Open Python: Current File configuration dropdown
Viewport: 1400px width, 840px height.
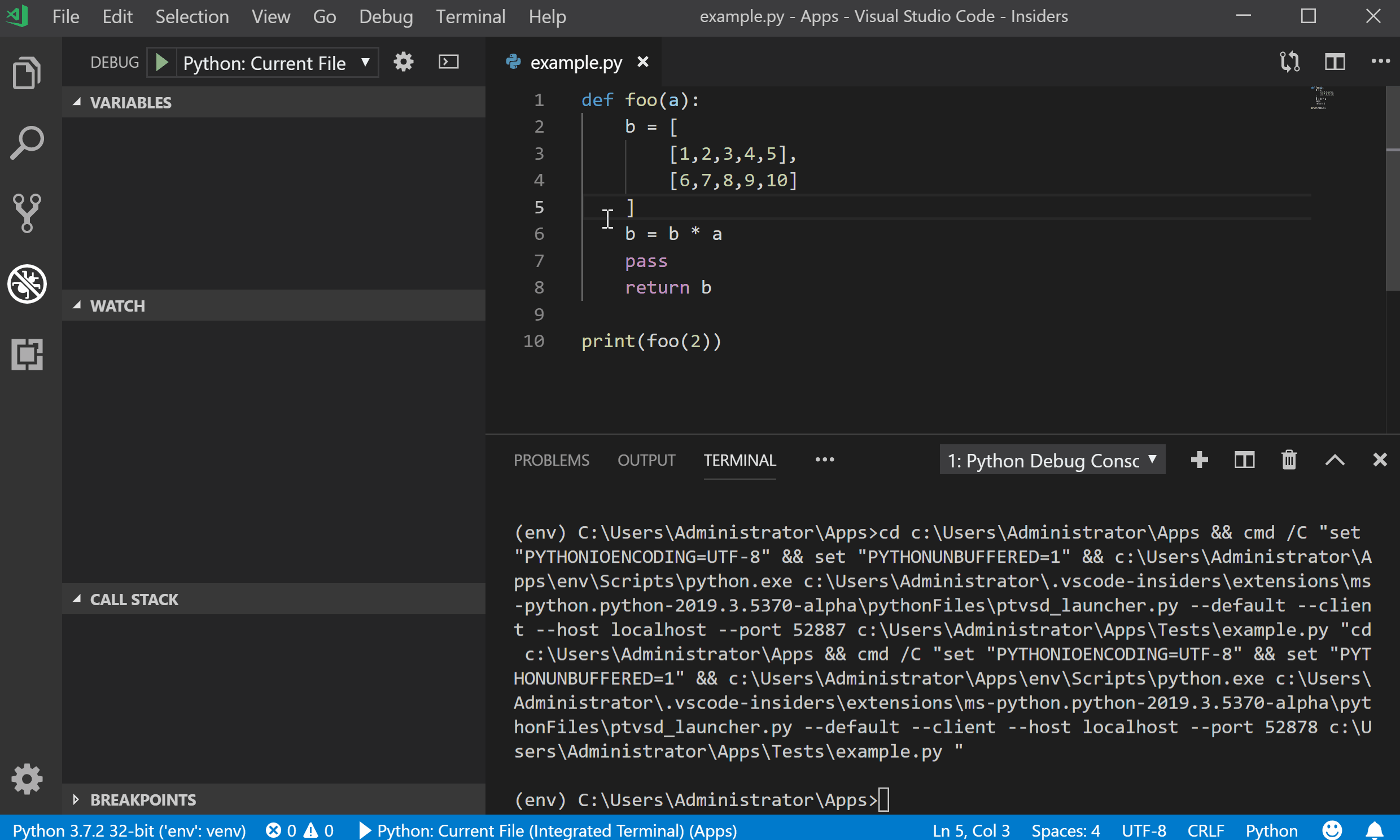[x=277, y=63]
